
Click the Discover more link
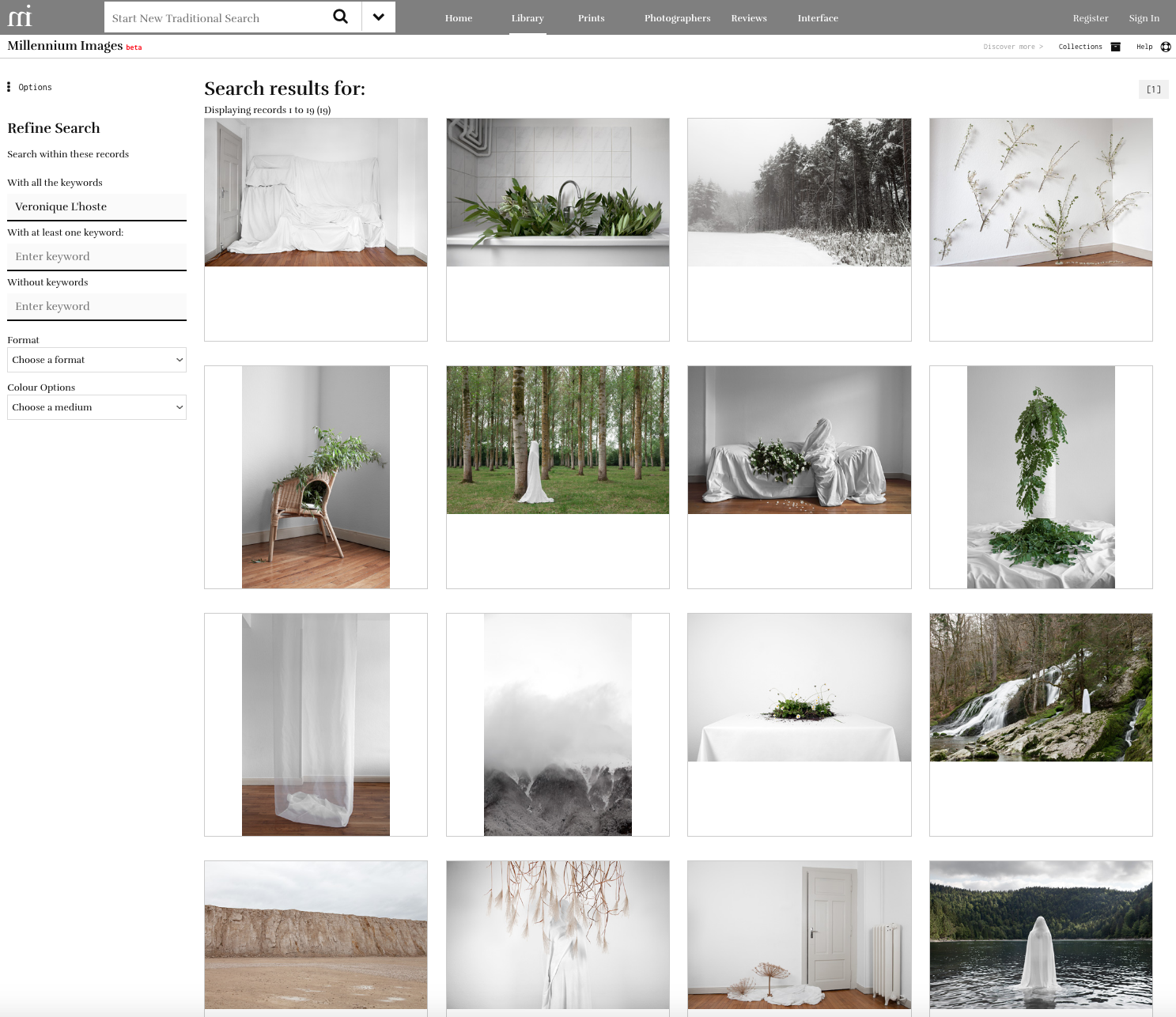(1013, 47)
